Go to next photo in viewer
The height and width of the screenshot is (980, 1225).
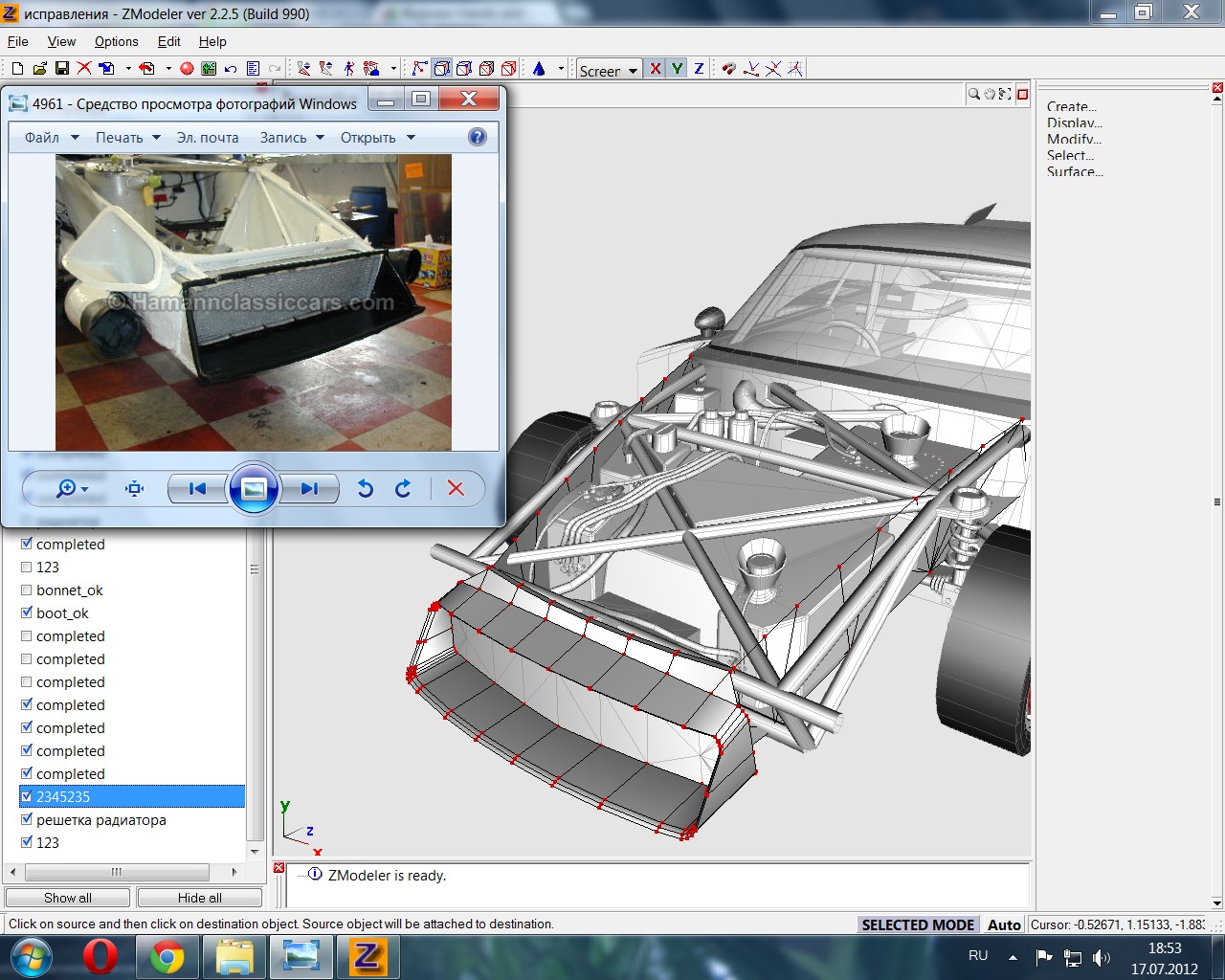(x=309, y=489)
